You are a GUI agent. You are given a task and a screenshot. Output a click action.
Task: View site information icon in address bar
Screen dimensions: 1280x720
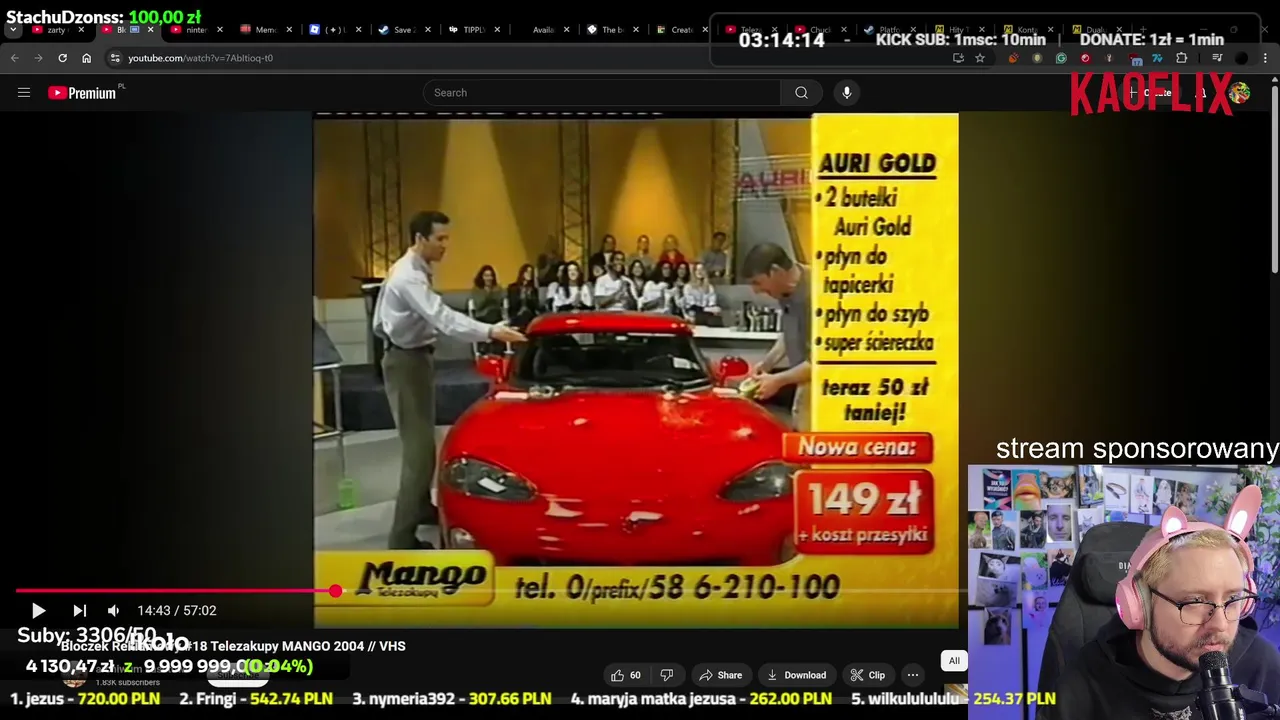[115, 58]
